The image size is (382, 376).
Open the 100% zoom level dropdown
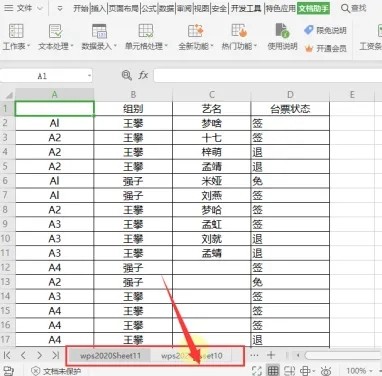pyautogui.click(x=361, y=371)
